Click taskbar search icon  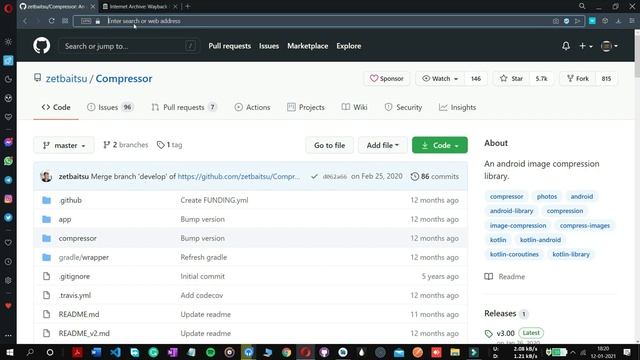tap(30, 352)
